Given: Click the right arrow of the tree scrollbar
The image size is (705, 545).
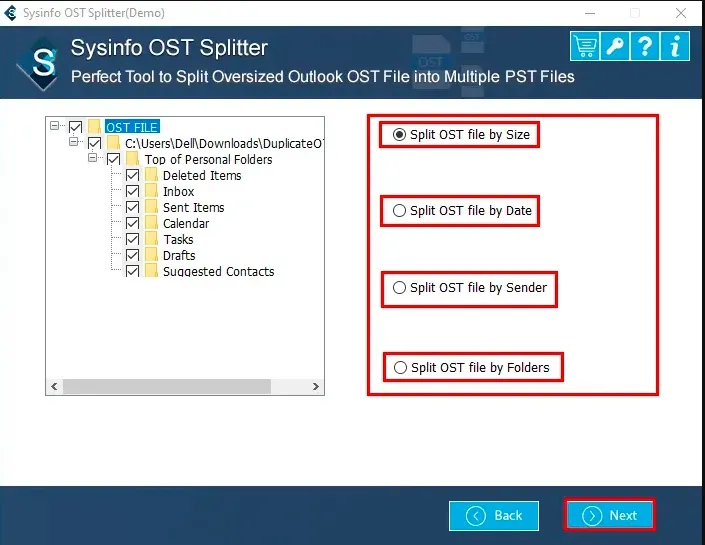Looking at the screenshot, I should point(316,386).
